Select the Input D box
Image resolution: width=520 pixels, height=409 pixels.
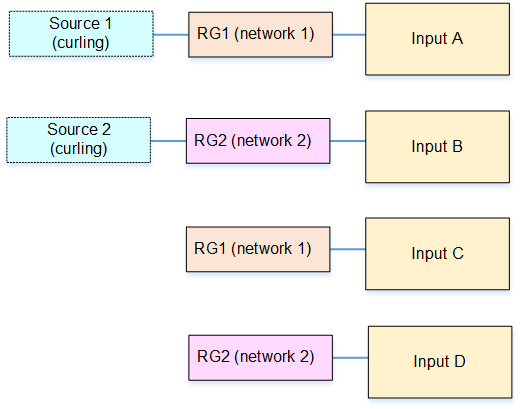click(440, 362)
